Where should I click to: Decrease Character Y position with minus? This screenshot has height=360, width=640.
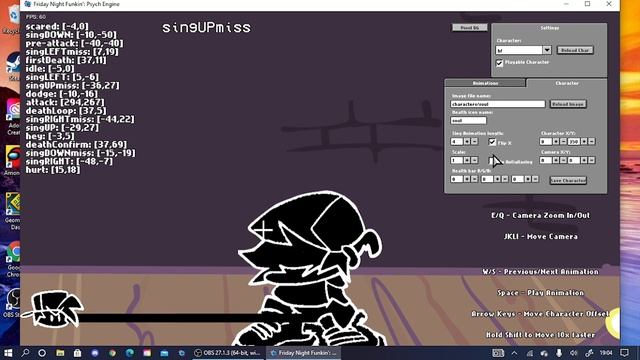591,142
